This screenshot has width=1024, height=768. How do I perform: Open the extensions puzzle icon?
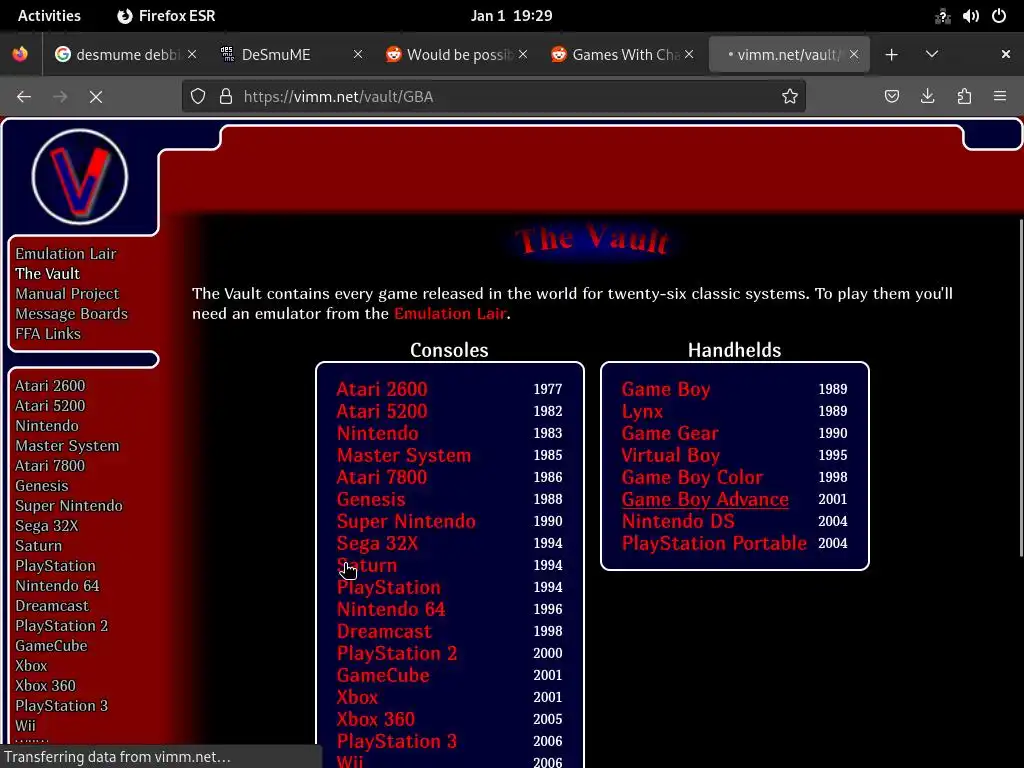point(964,97)
